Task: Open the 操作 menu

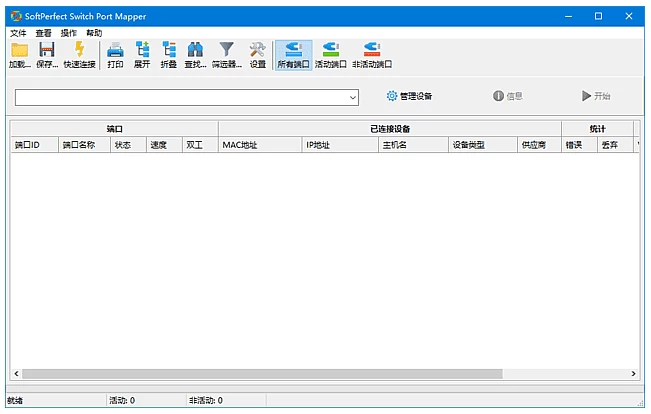Action: click(68, 33)
